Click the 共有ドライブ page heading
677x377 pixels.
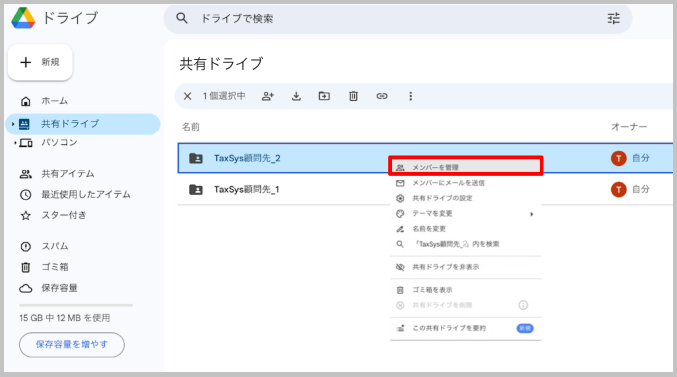coord(221,64)
